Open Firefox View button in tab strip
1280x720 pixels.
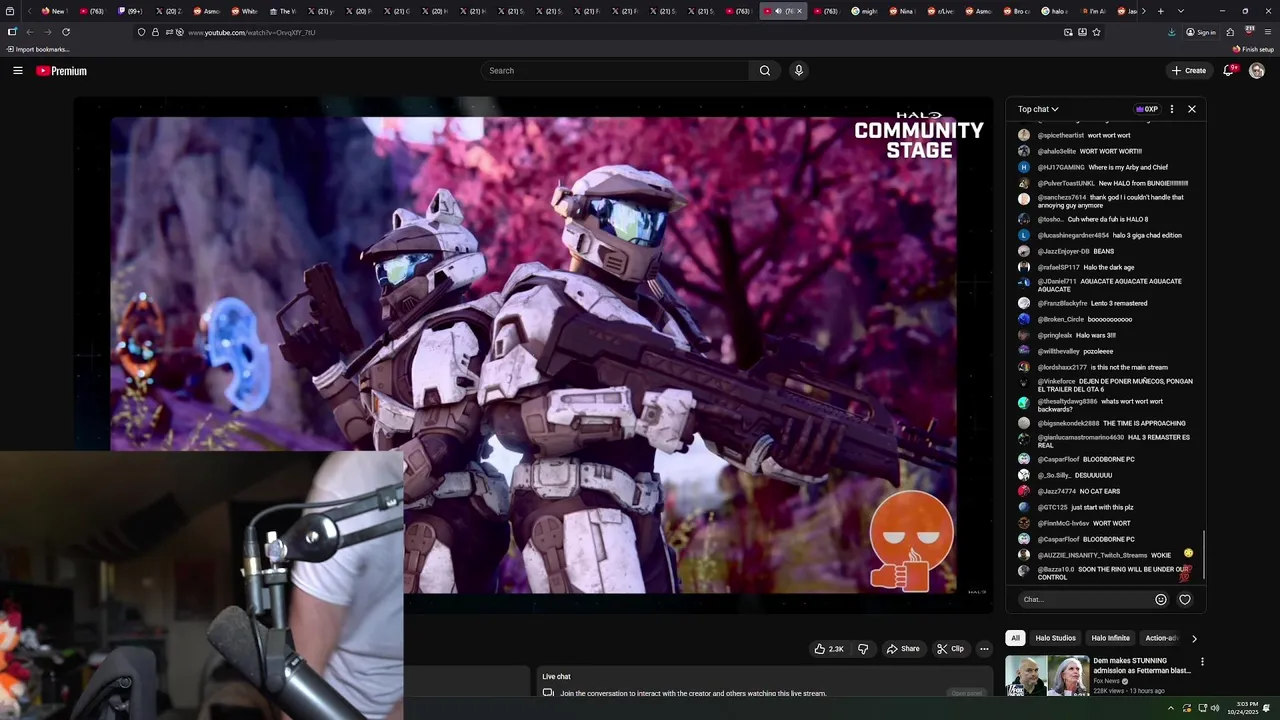12,11
